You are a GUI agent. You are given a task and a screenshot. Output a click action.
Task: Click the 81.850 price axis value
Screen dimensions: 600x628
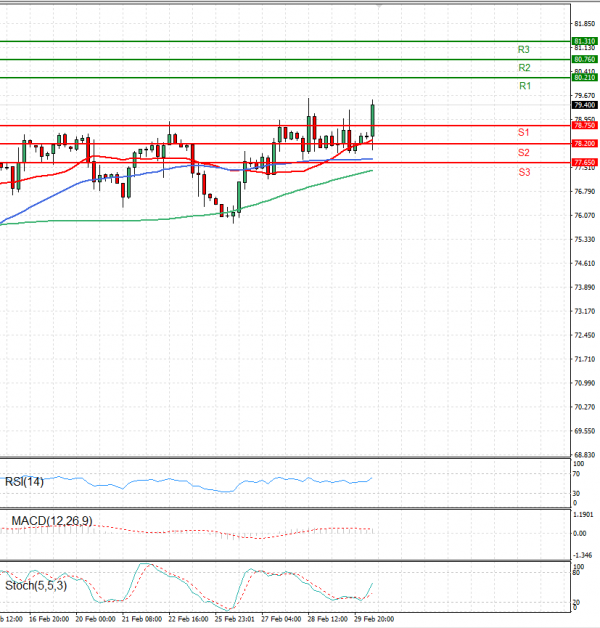click(x=584, y=24)
